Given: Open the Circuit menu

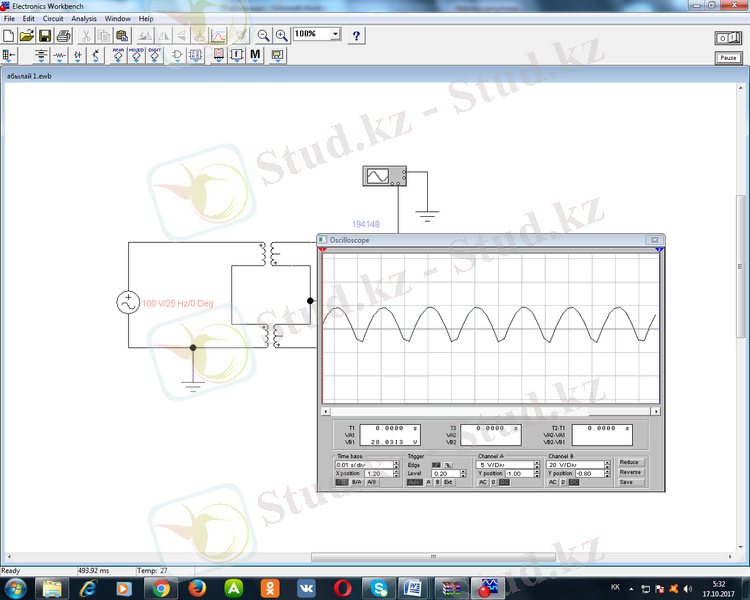Looking at the screenshot, I should 52,18.
